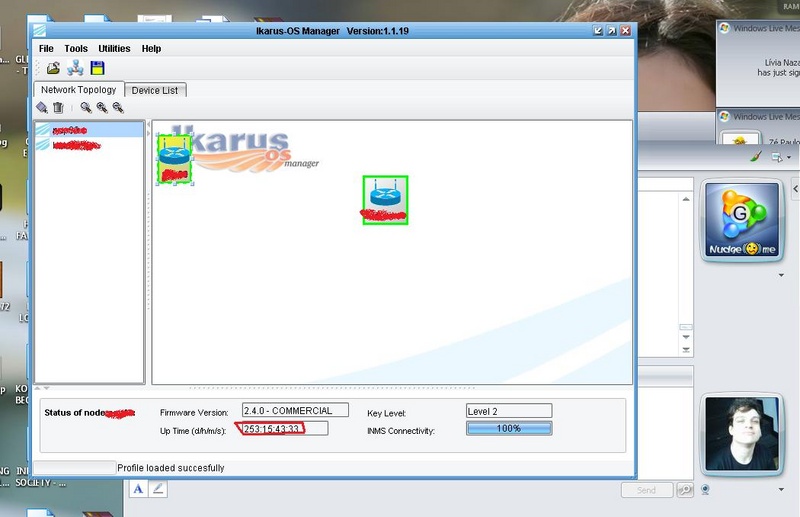
Task: Select the first node in the left list
Action: (x=89, y=130)
